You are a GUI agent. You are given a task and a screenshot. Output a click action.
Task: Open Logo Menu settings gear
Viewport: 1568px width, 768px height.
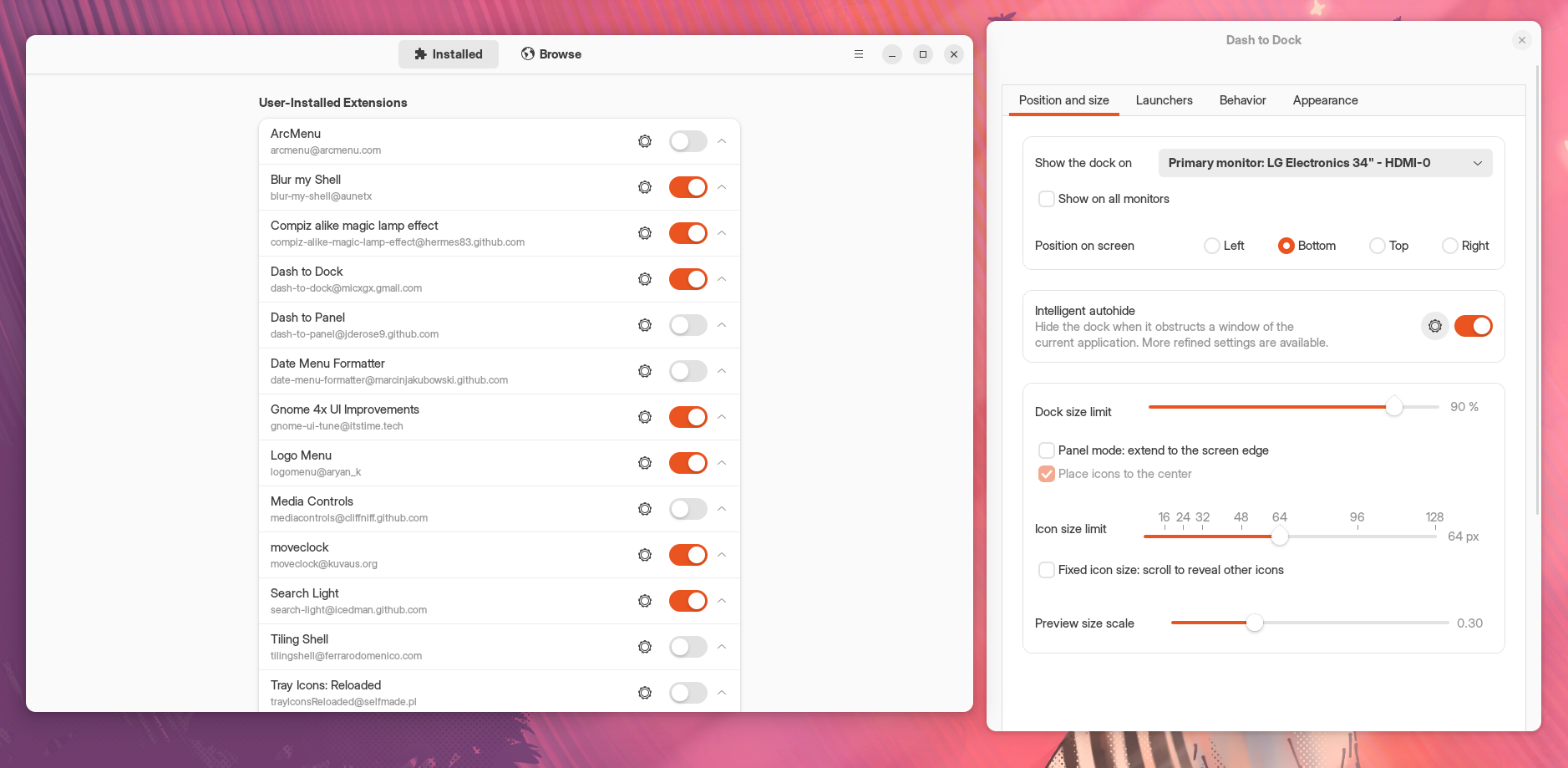(x=645, y=463)
